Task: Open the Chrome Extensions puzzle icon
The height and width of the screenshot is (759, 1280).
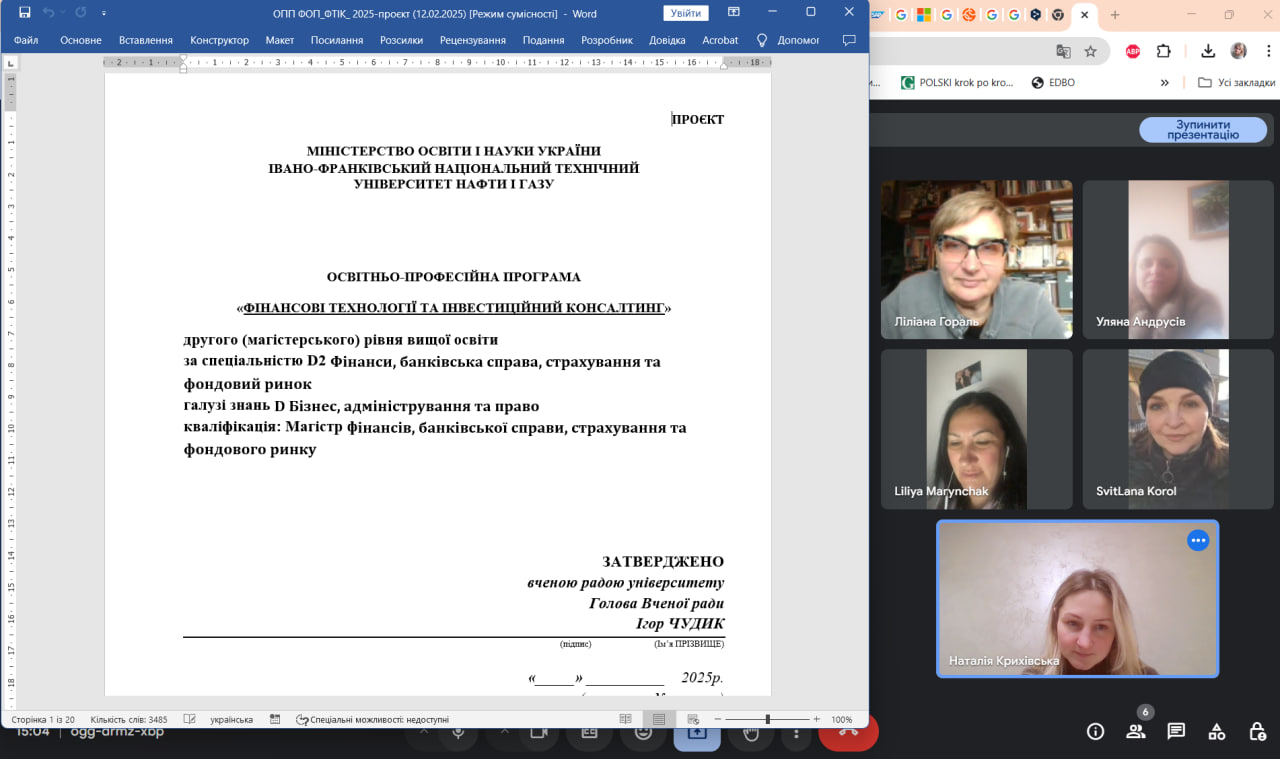Action: 1164,51
